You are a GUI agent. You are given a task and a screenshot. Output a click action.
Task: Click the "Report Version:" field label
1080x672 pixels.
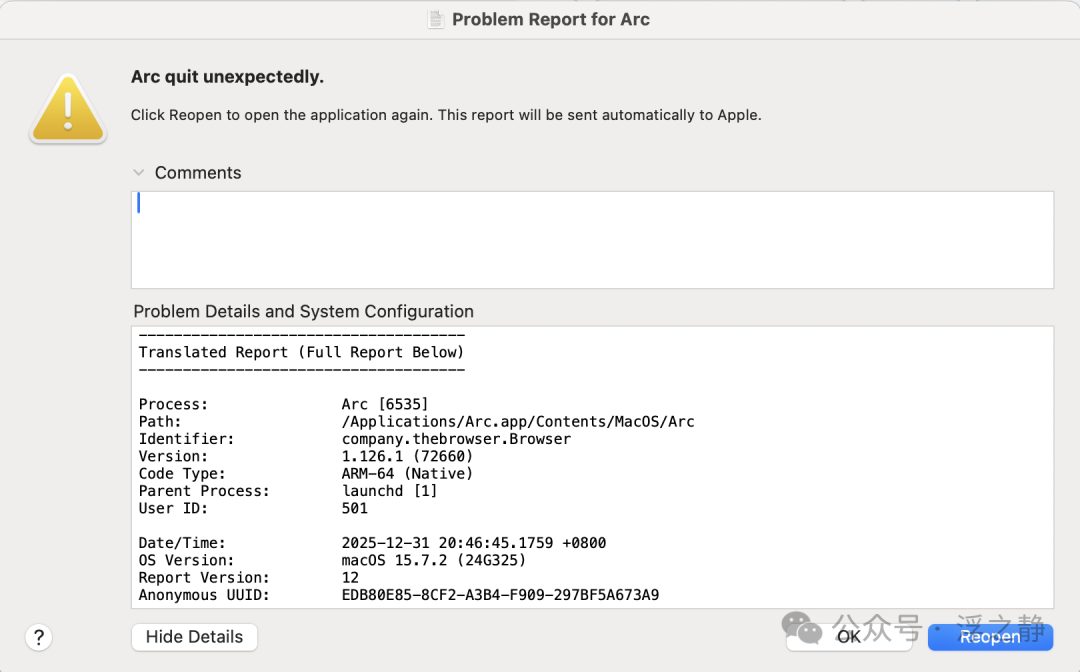(x=204, y=578)
